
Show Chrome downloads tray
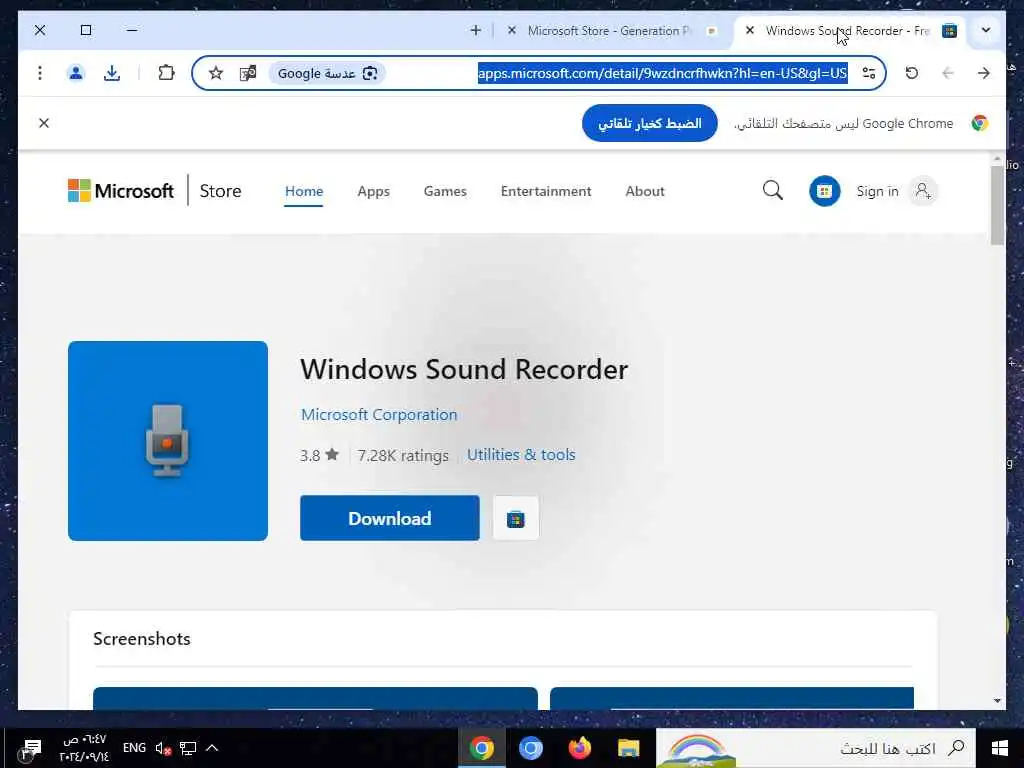pos(112,73)
